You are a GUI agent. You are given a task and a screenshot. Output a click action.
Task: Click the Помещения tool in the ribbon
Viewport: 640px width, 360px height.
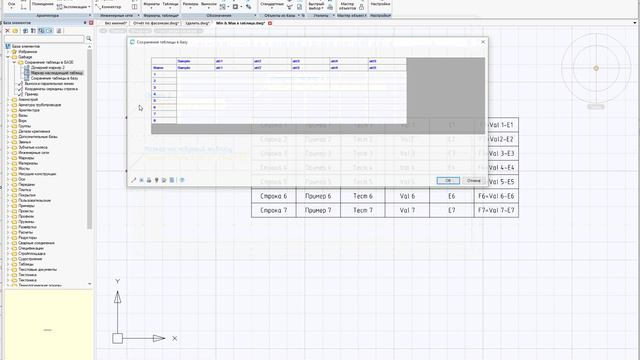tap(42, 4)
